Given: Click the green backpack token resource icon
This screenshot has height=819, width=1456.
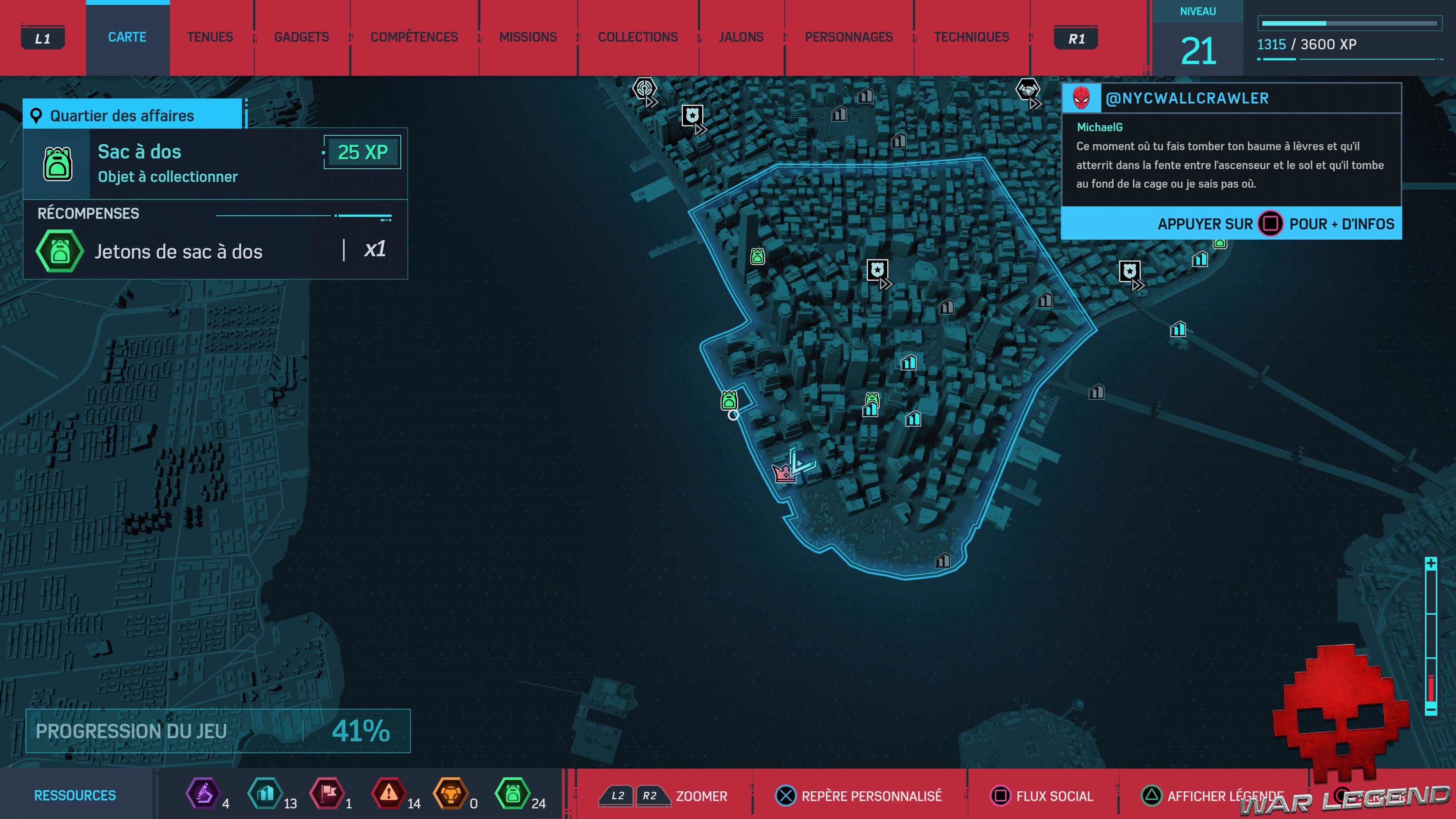Looking at the screenshot, I should click(513, 794).
